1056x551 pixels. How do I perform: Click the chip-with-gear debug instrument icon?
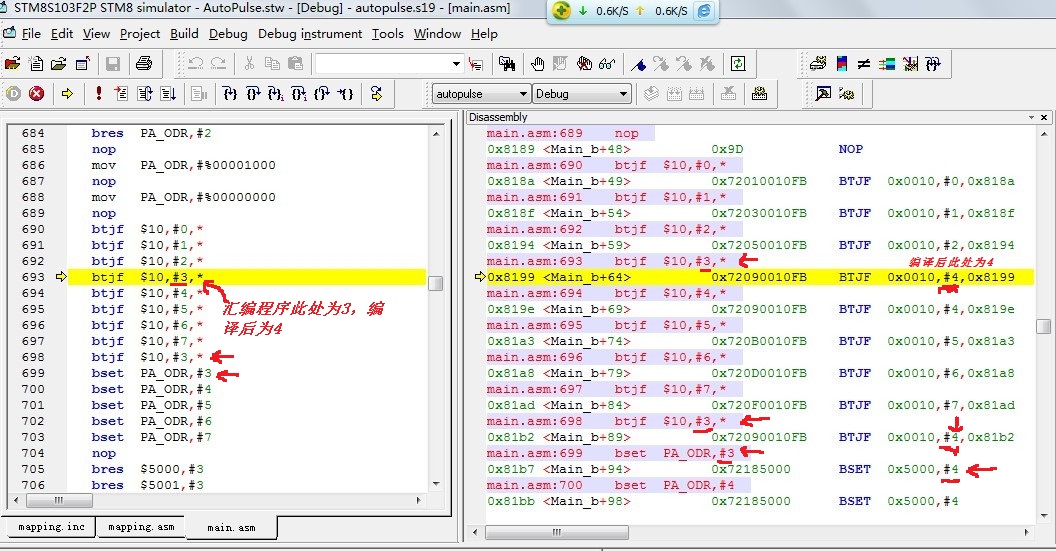click(x=818, y=64)
